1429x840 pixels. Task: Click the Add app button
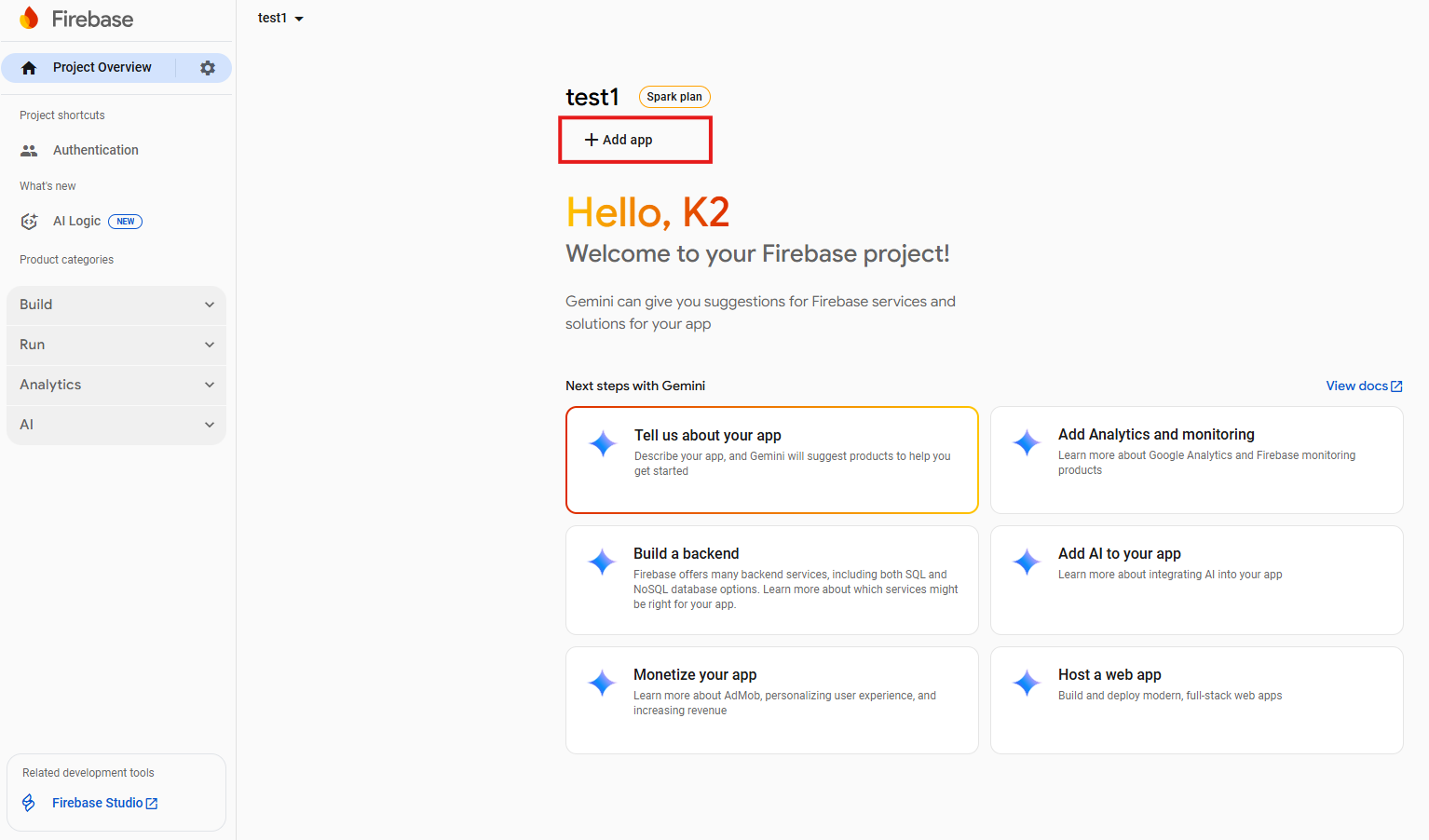click(619, 140)
